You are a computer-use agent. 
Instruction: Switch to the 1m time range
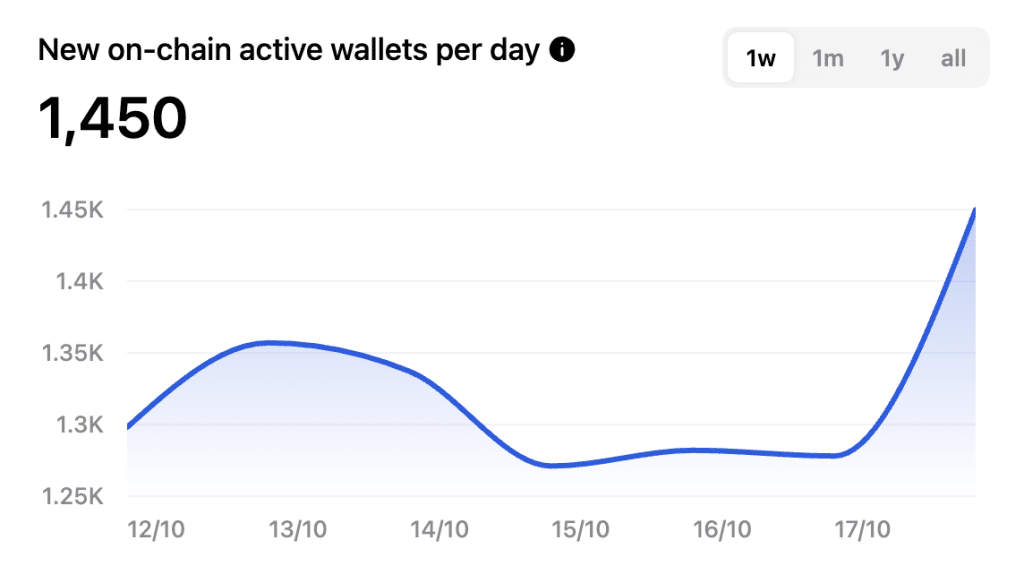(x=827, y=59)
